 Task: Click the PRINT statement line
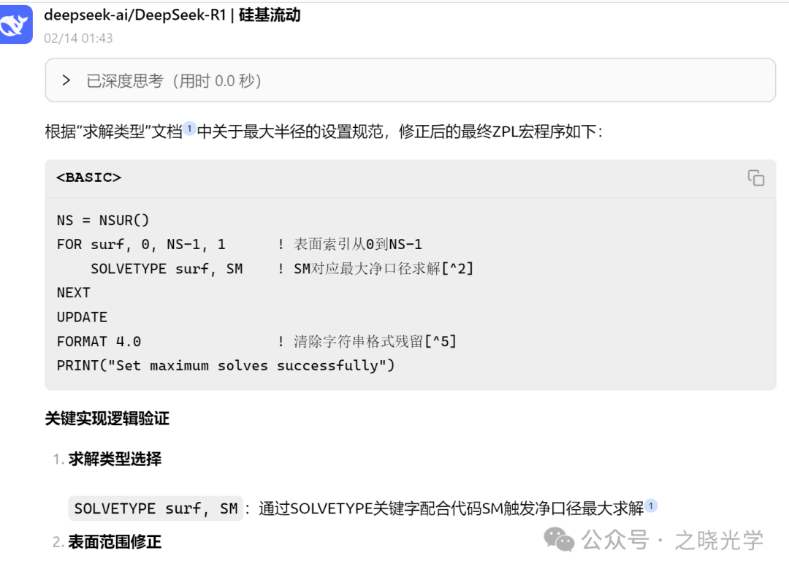click(225, 365)
